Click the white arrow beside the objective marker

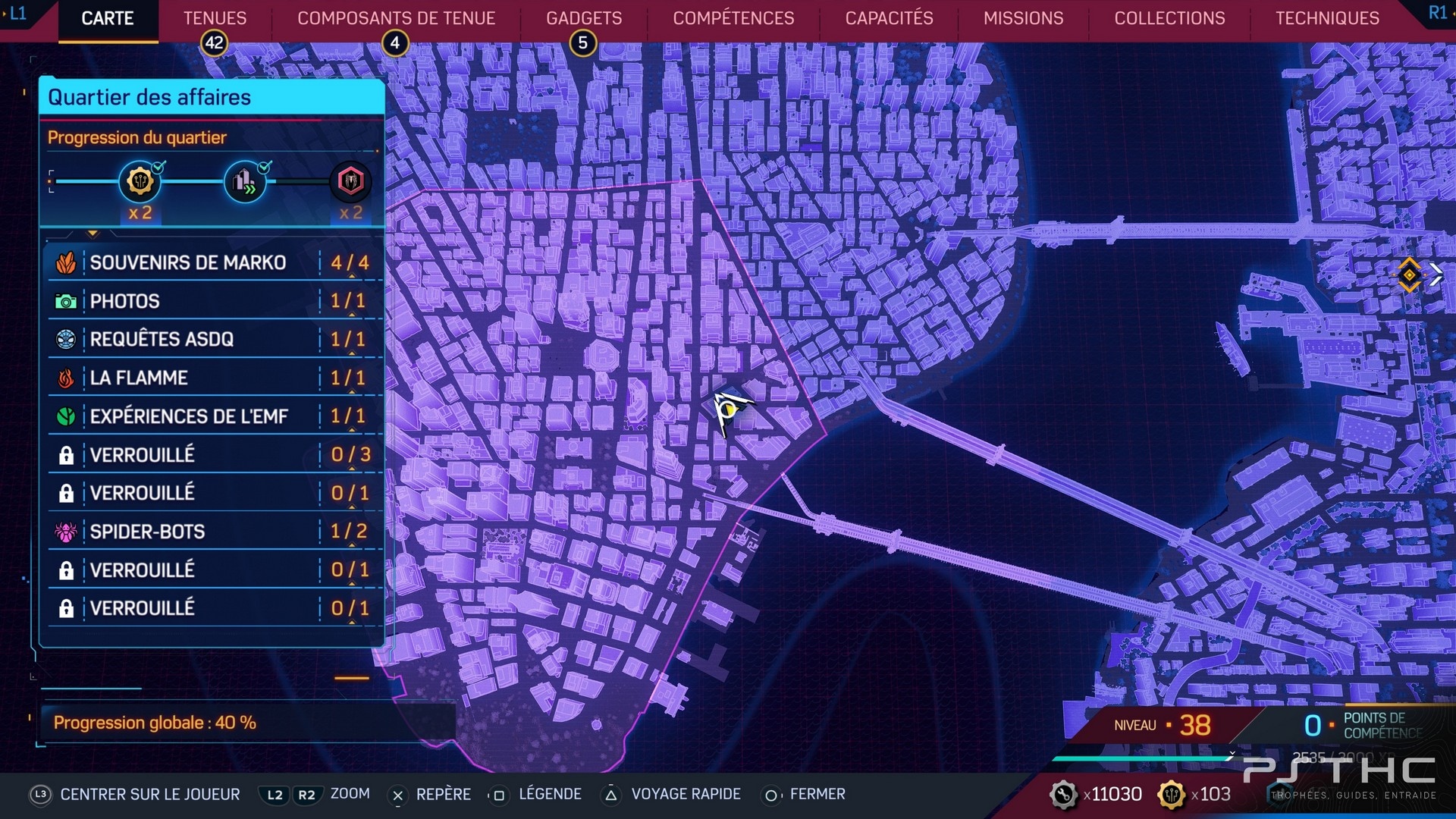click(1436, 275)
